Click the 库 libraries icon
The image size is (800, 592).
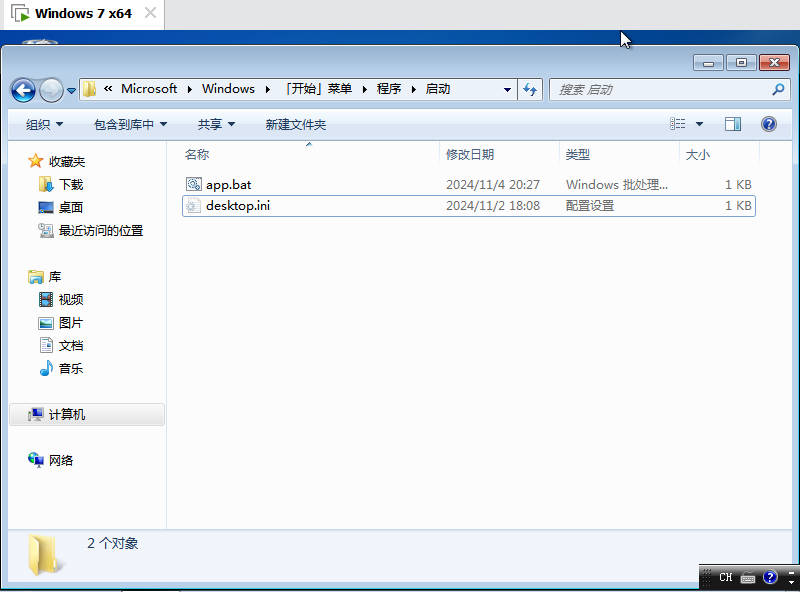(x=36, y=277)
